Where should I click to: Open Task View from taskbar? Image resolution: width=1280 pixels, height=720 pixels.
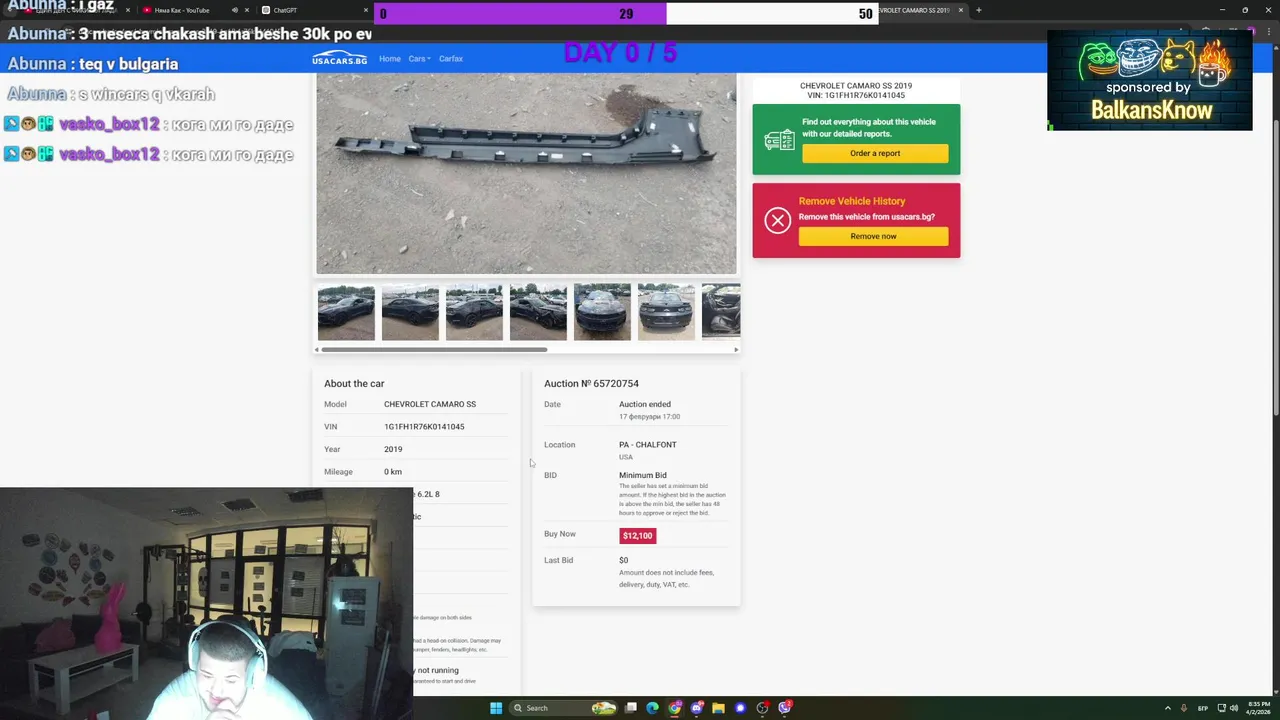coord(631,708)
